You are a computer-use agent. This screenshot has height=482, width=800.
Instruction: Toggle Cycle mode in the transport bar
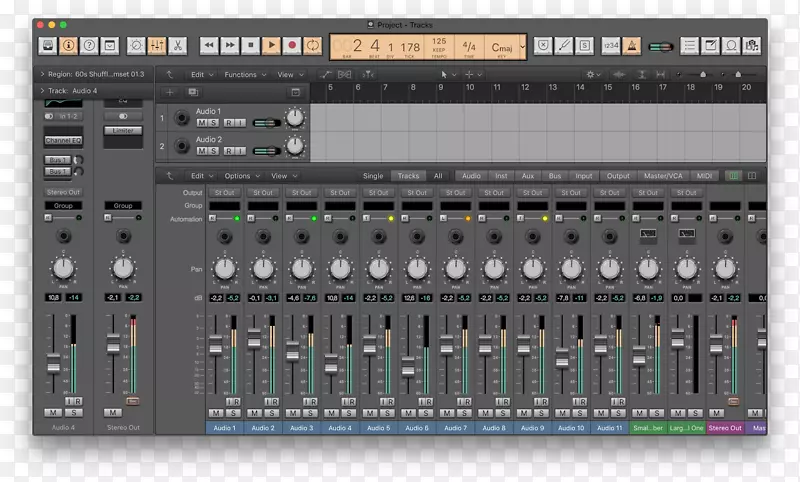313,45
